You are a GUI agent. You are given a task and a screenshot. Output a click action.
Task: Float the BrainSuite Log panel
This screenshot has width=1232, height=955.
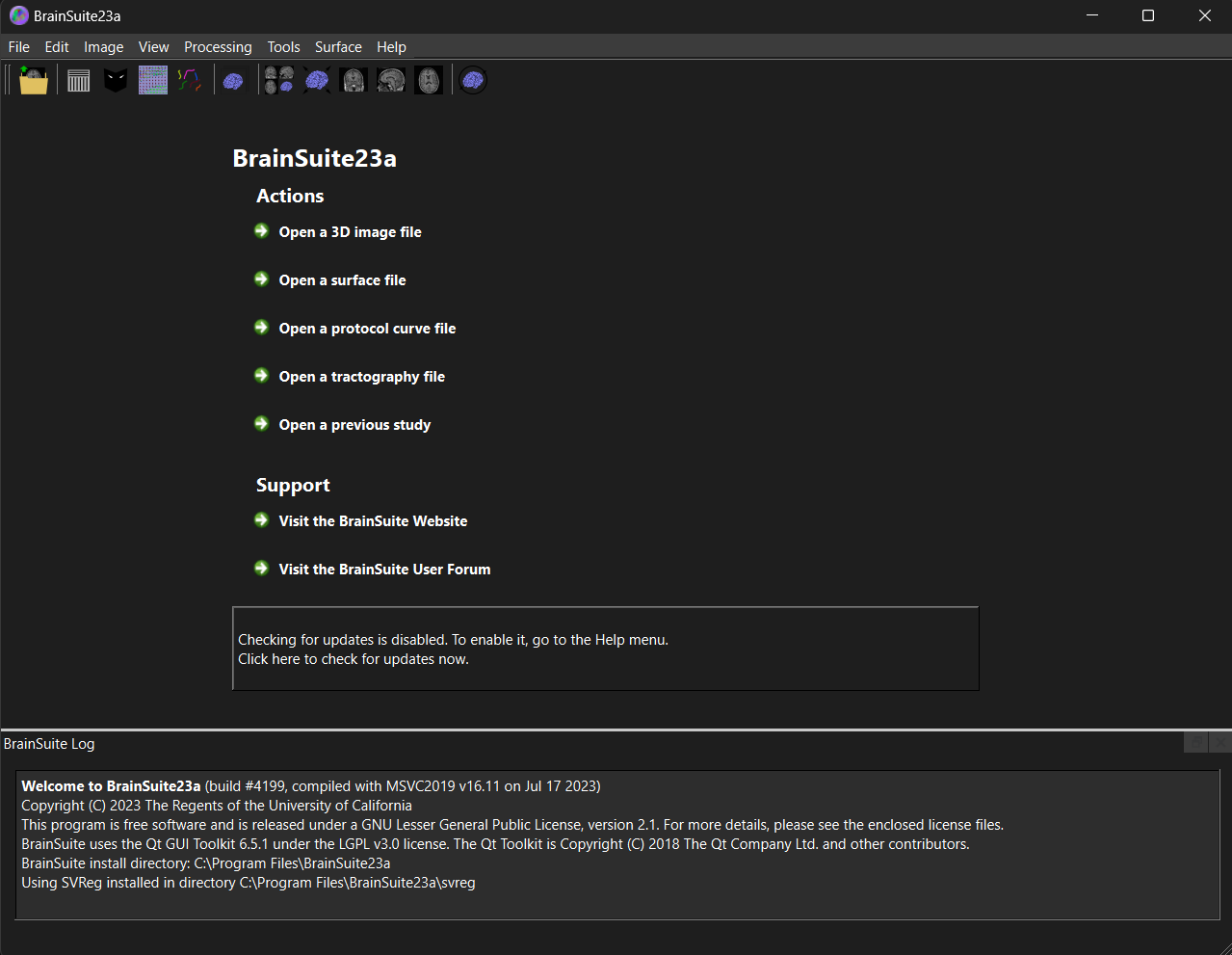click(x=1195, y=743)
